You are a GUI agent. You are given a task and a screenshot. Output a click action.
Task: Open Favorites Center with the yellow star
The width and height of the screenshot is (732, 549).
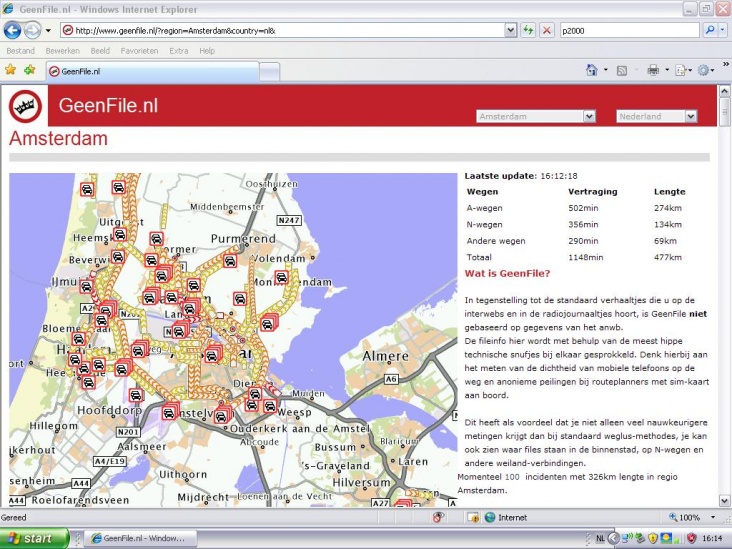point(10,70)
